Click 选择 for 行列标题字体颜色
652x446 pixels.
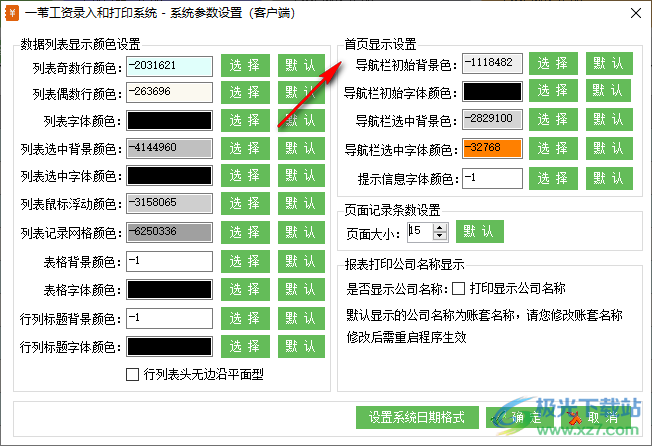coord(245,346)
